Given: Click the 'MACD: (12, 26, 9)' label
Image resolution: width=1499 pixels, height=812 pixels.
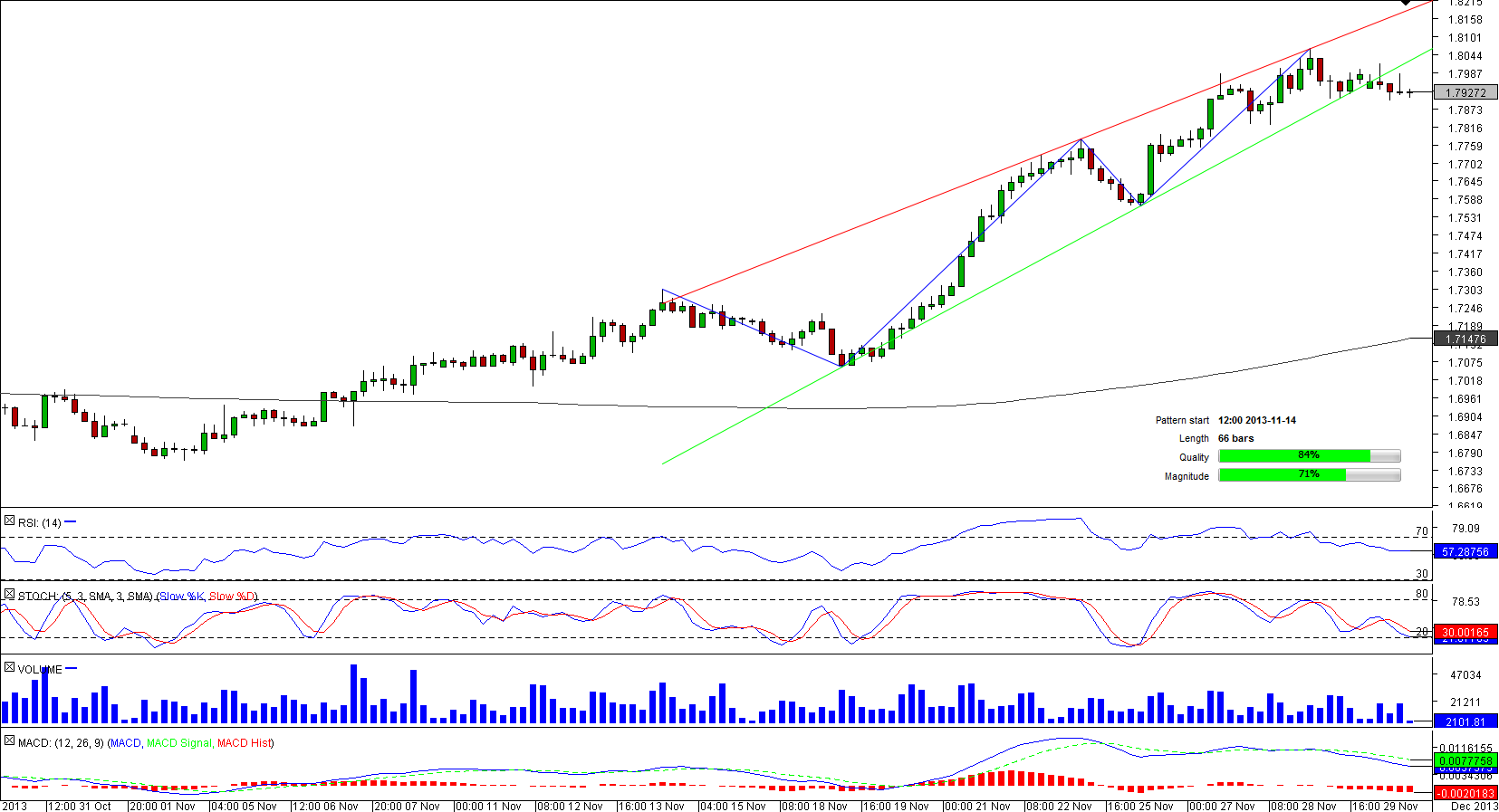Looking at the screenshot, I should coord(61,743).
